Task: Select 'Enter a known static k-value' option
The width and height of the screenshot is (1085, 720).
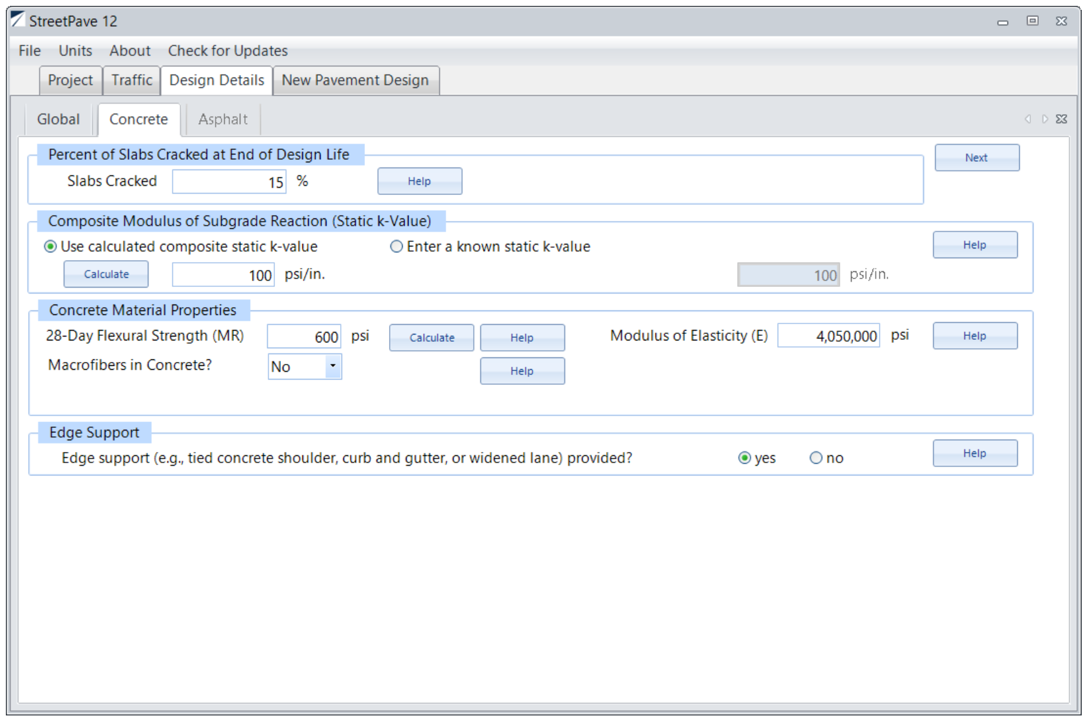Action: pyautogui.click(x=397, y=247)
